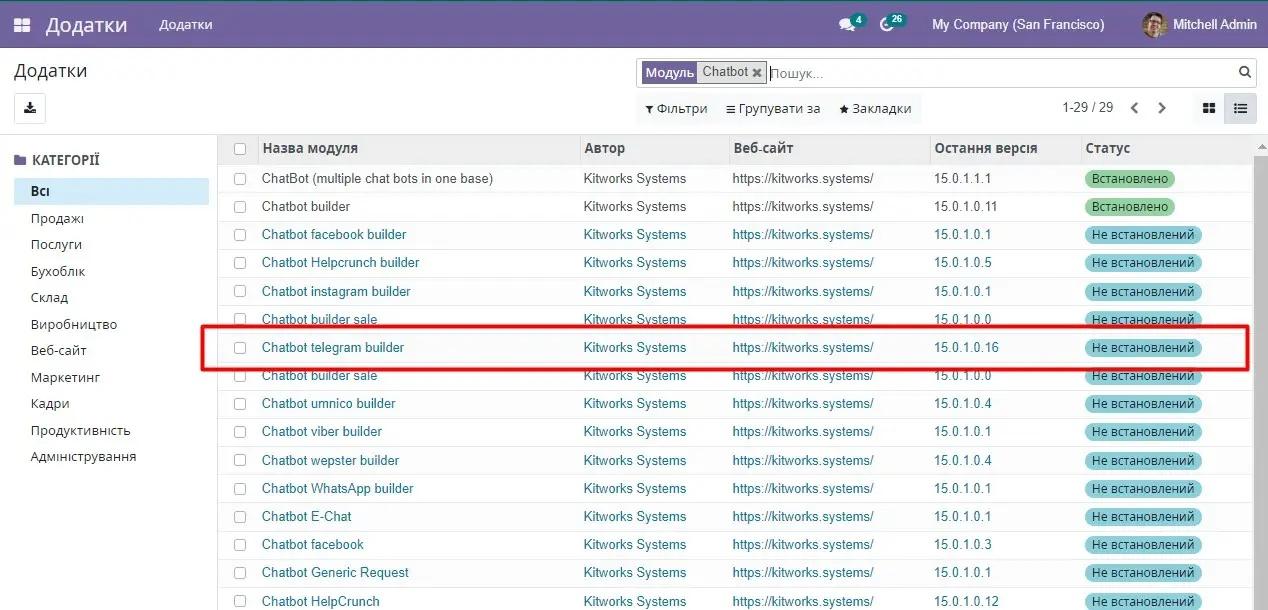Remove the Chatbot filter tag

pos(757,71)
